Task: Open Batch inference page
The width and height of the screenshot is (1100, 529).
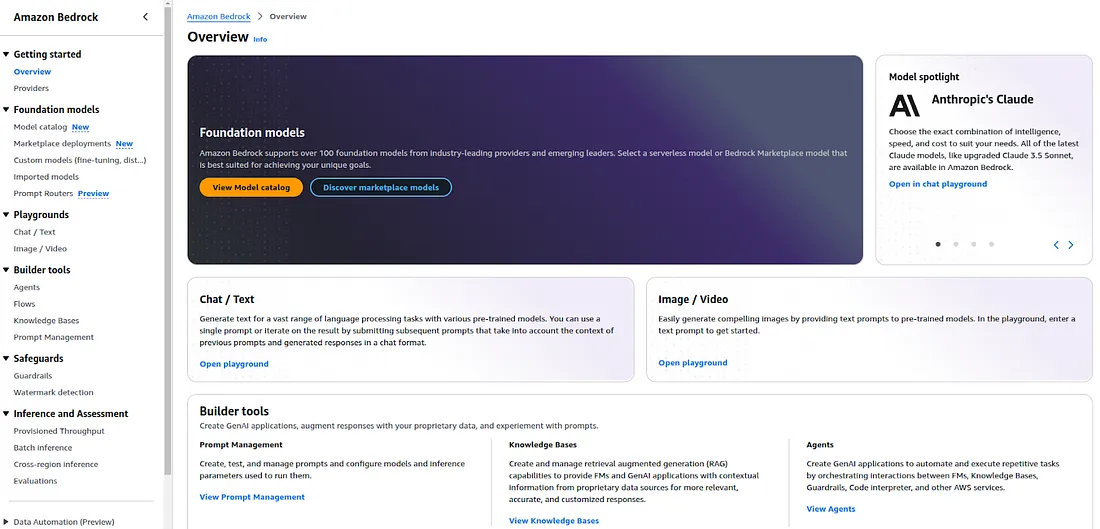Action: coord(43,448)
